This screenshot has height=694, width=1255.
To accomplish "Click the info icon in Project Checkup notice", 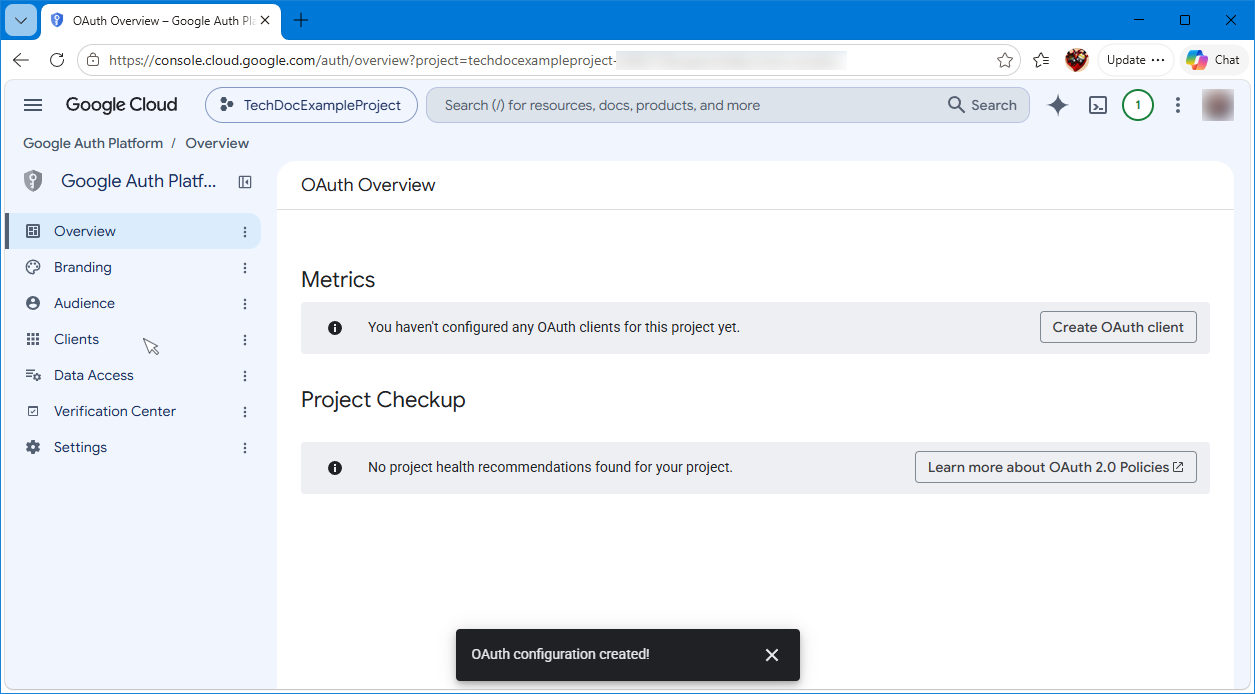I will click(335, 467).
